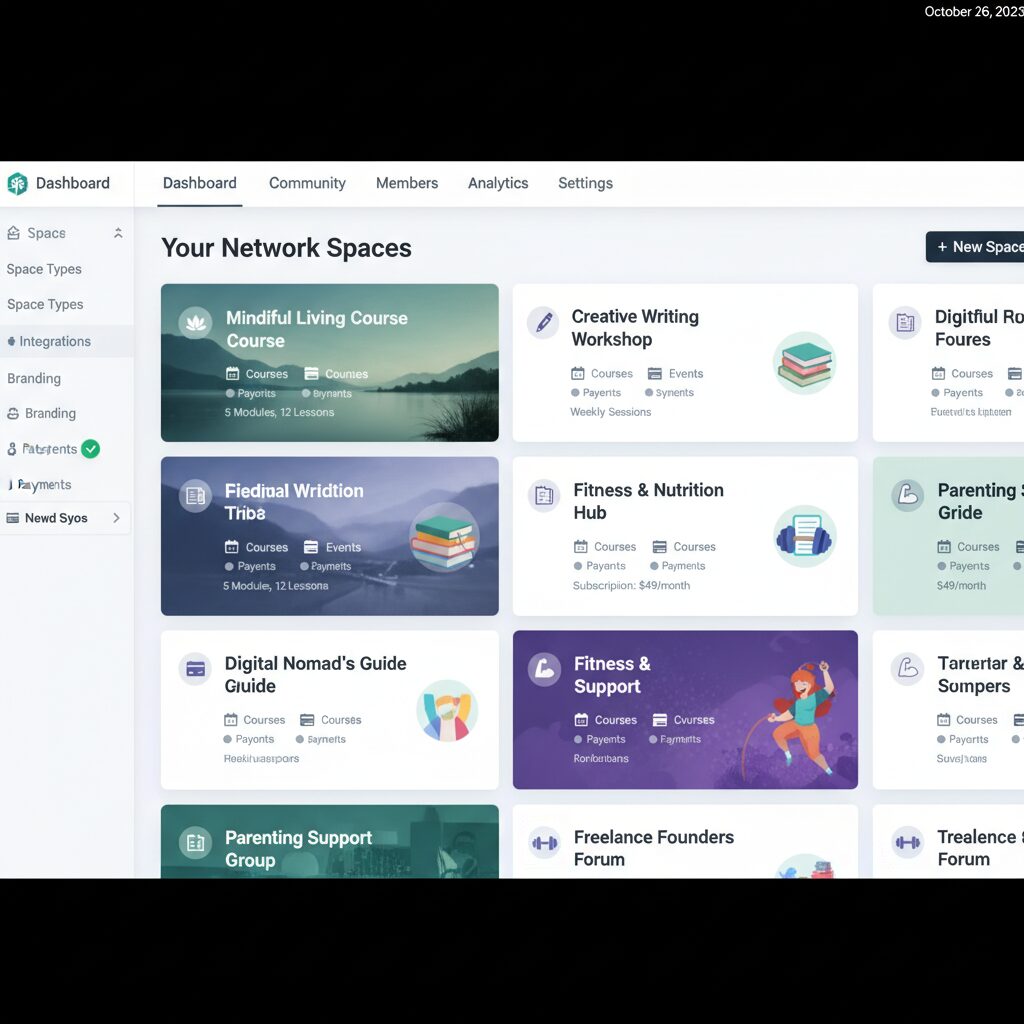Select the first Space Types sidebar item
Screen dimensions: 1024x1024
click(x=44, y=269)
